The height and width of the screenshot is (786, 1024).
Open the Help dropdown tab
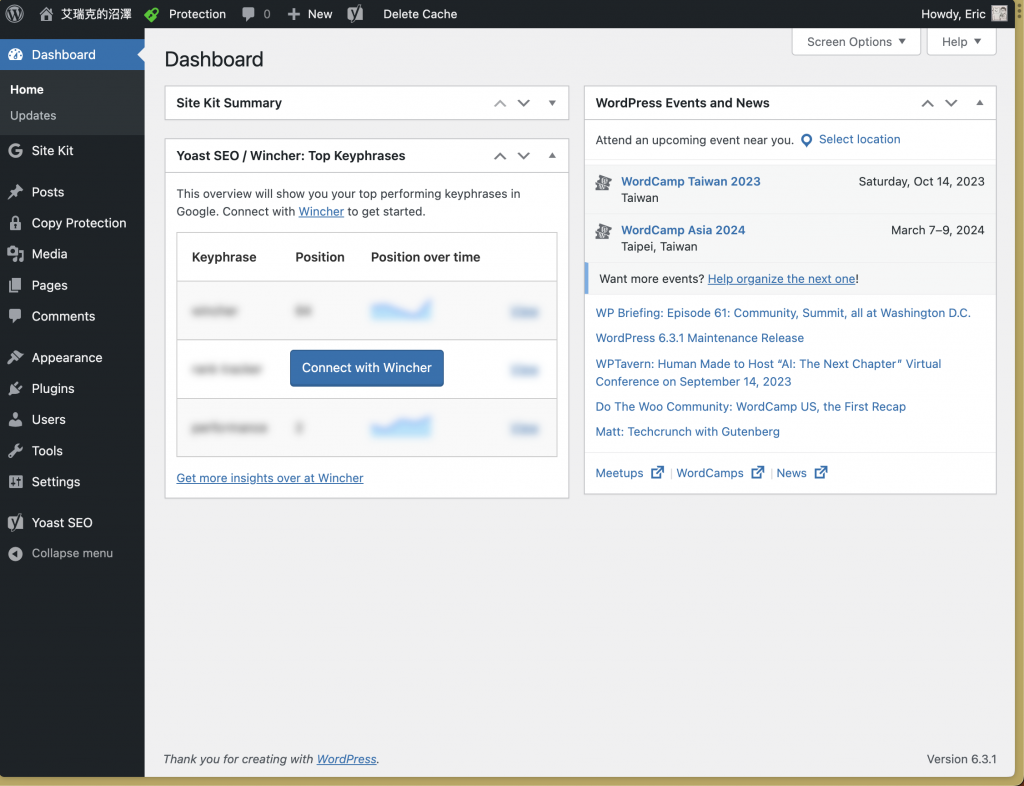click(x=961, y=42)
